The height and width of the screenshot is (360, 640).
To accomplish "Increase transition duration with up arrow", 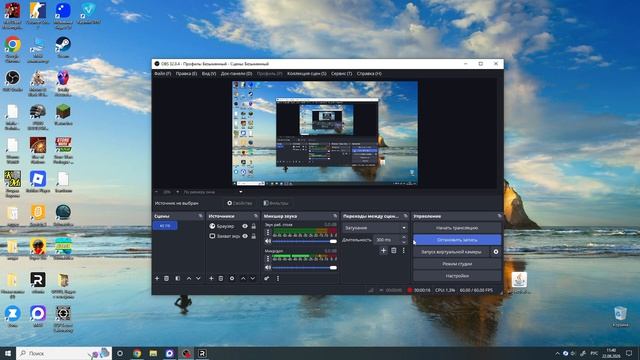I will 404,238.
